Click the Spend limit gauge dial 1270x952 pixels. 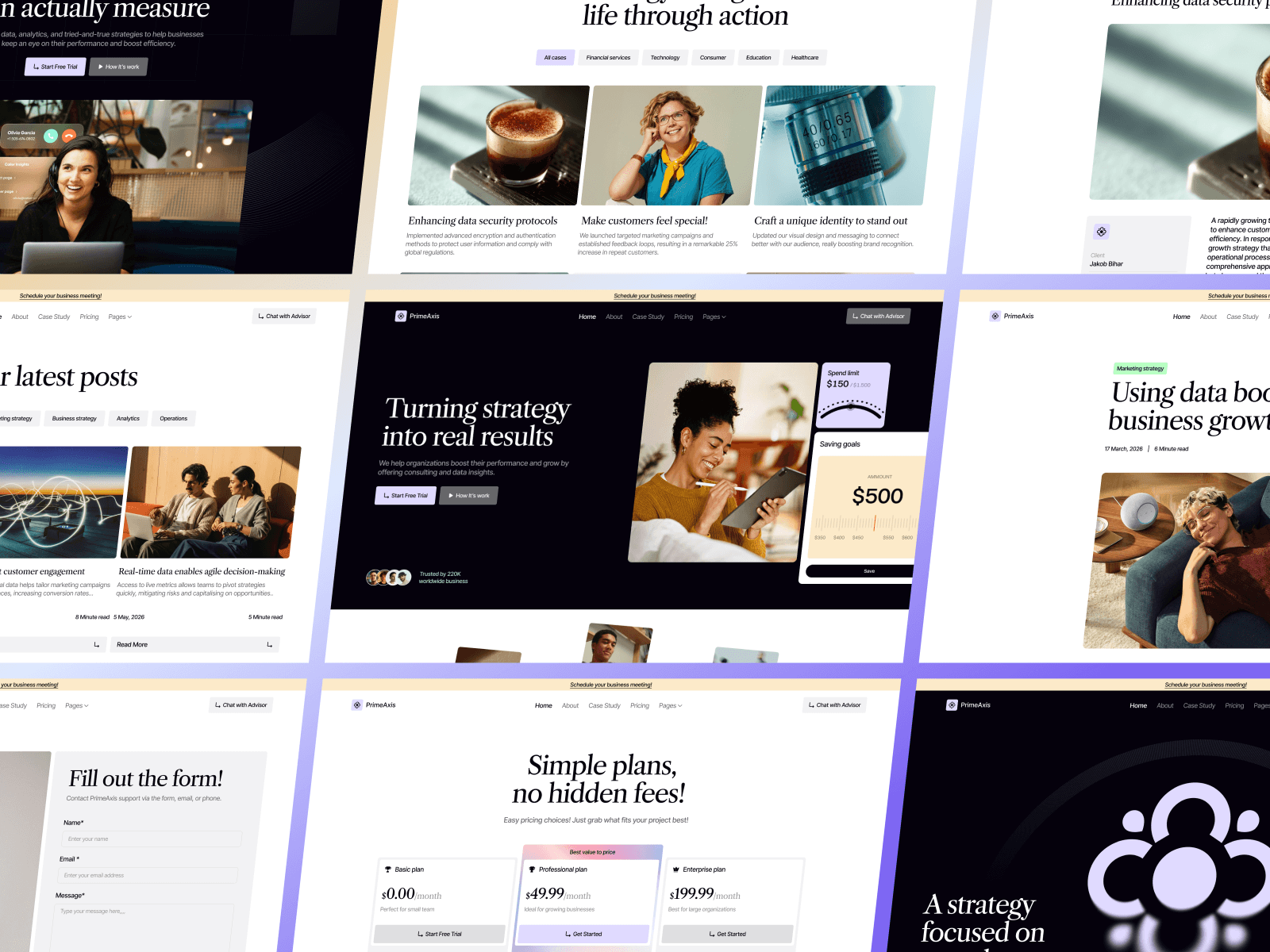pos(851,409)
